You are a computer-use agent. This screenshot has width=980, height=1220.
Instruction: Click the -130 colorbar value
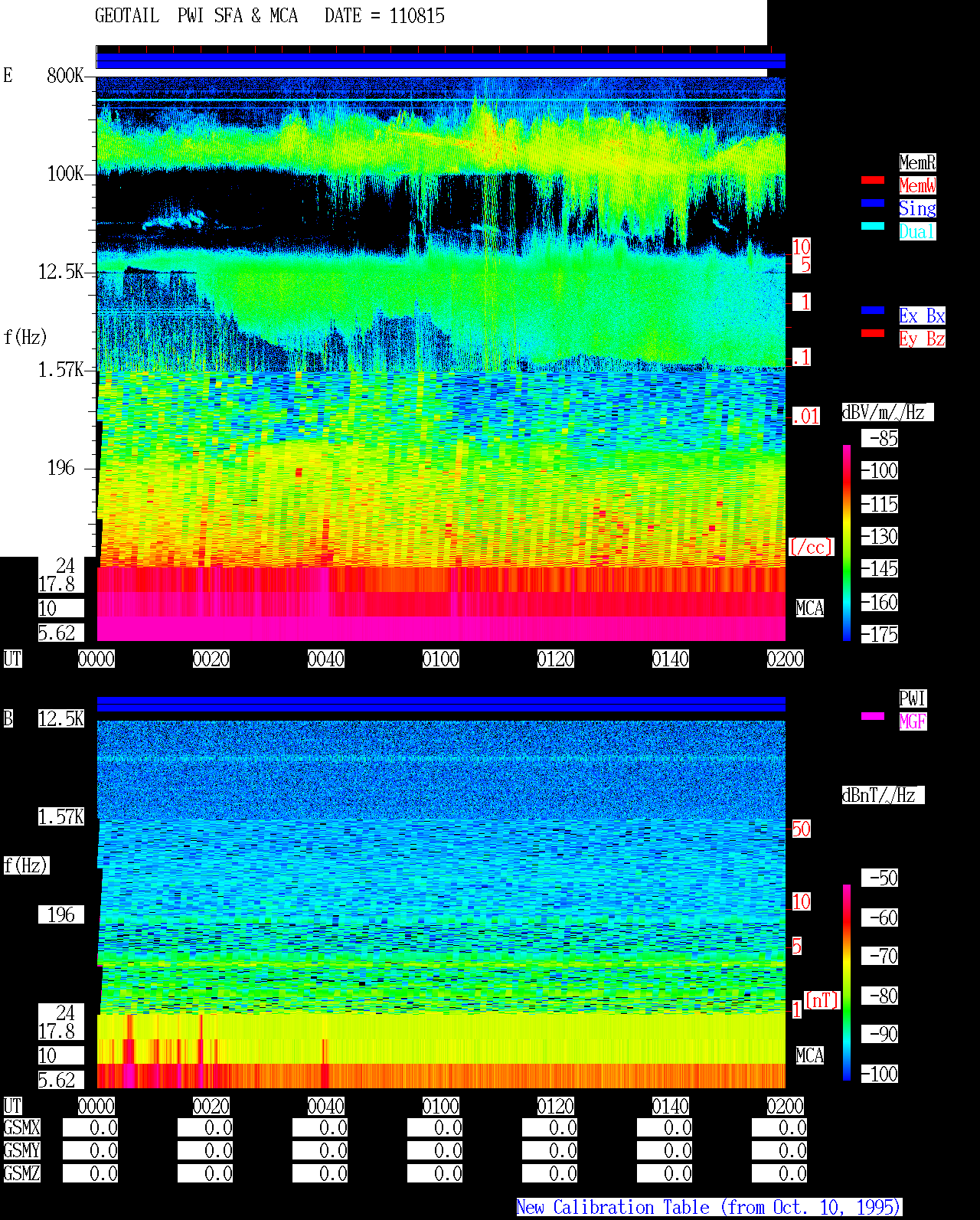click(880, 536)
